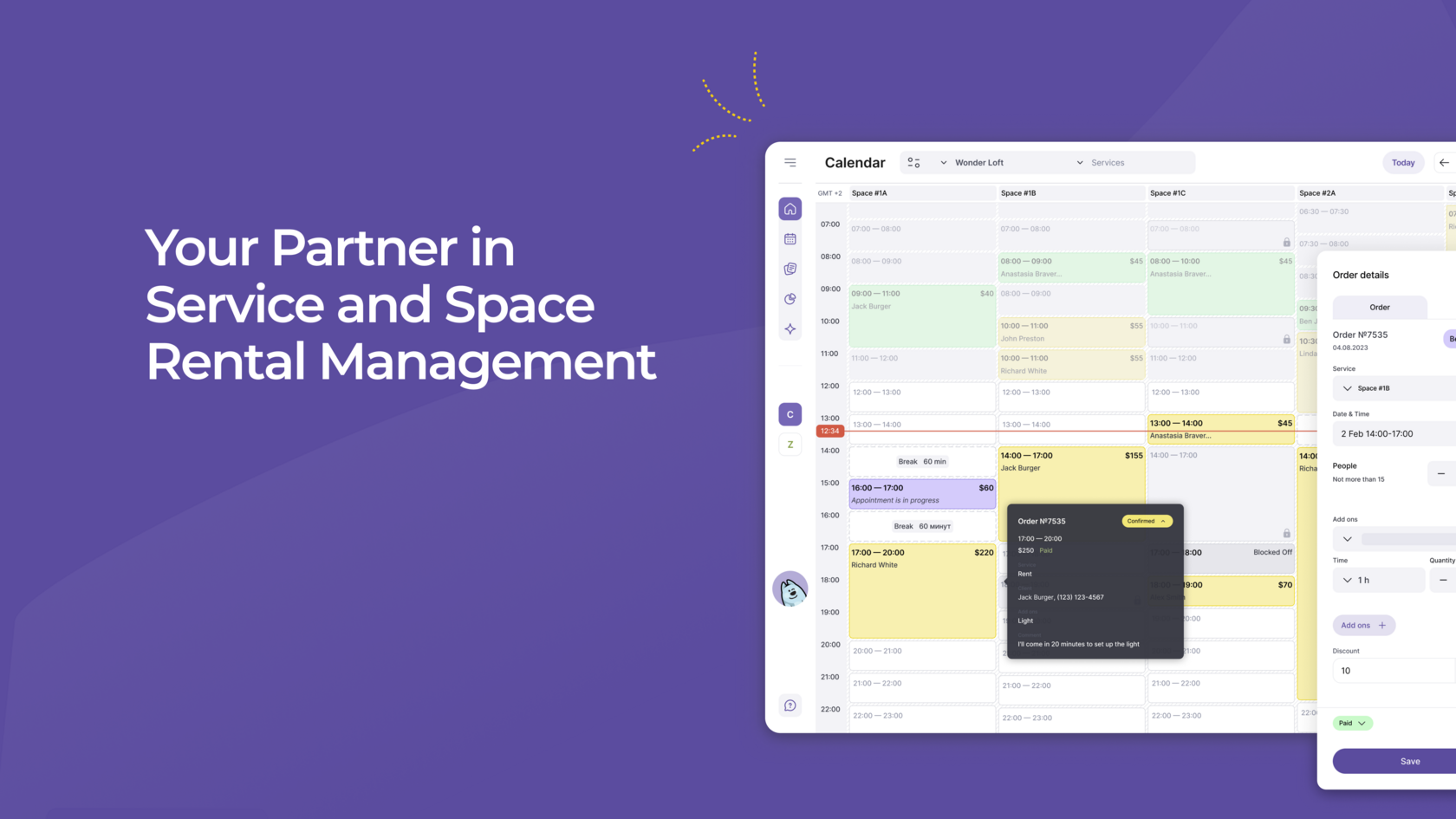
Task: Select the purple C workspace badge
Action: (x=790, y=414)
